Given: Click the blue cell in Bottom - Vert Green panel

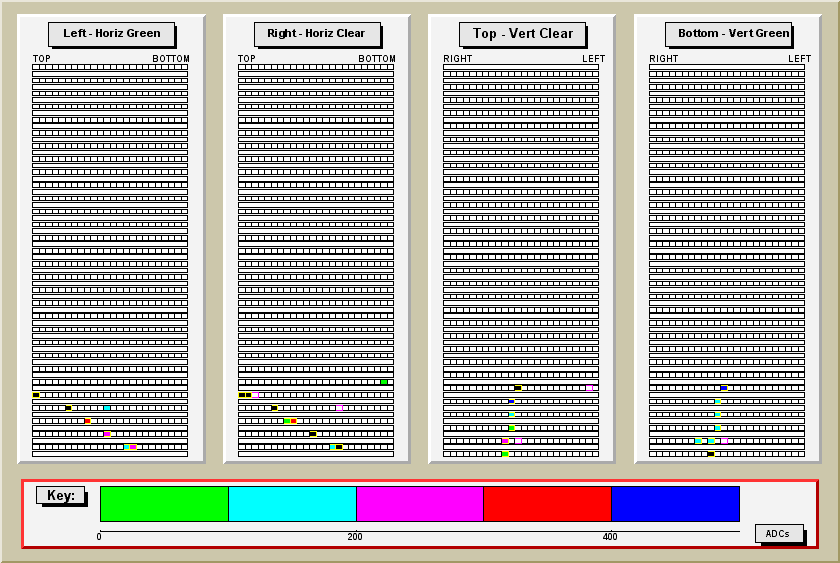Looking at the screenshot, I should 724,388.
